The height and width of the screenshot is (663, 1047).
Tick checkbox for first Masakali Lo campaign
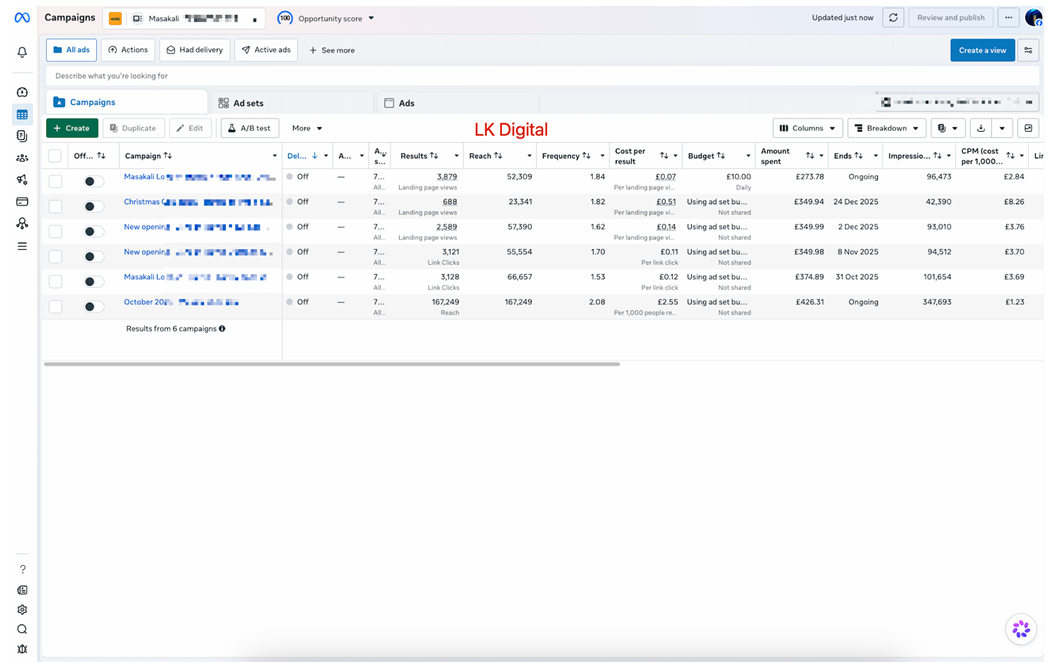55,181
